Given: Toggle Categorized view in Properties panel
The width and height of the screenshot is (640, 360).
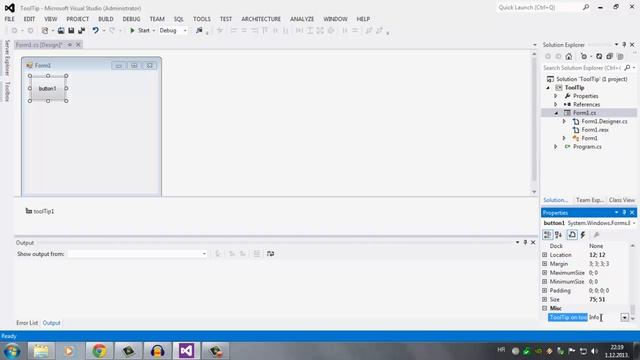Looking at the screenshot, I should pyautogui.click(x=547, y=235).
